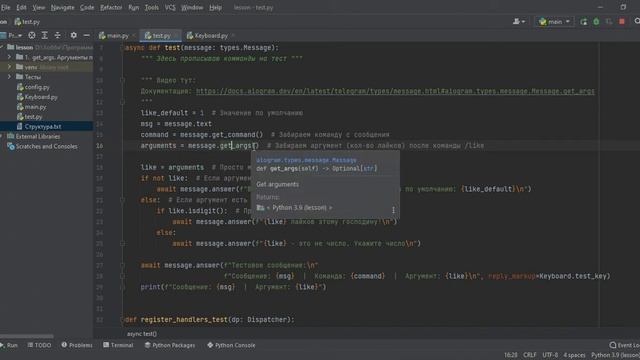Select Scratches and Consoles node

coord(42,146)
